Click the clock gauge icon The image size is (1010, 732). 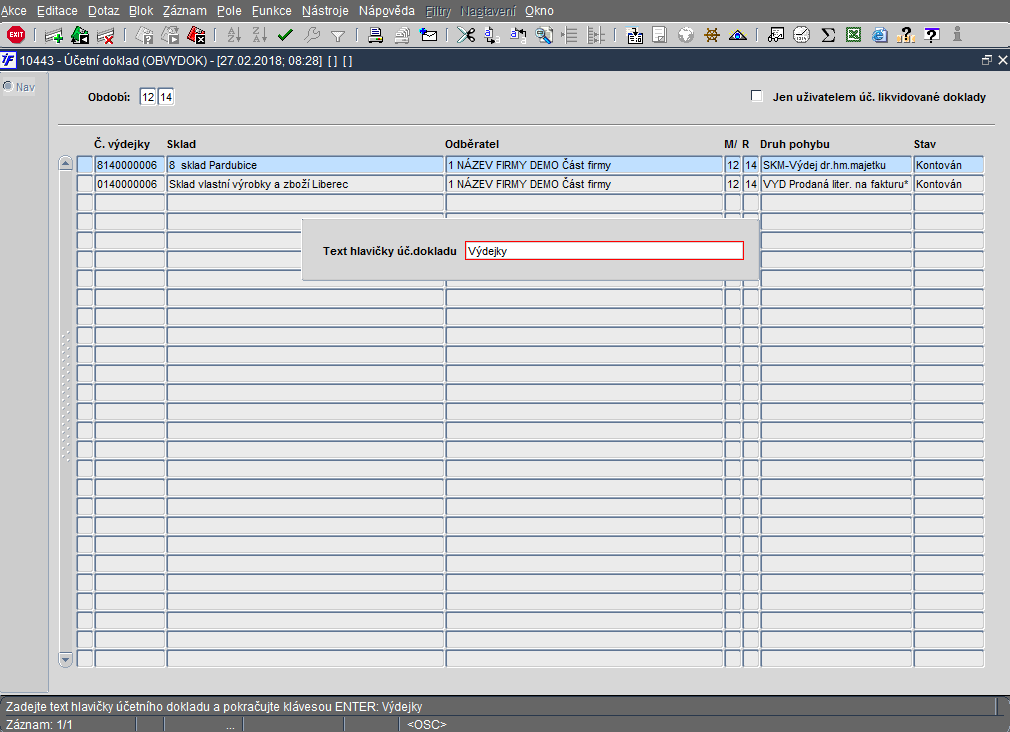(801, 35)
